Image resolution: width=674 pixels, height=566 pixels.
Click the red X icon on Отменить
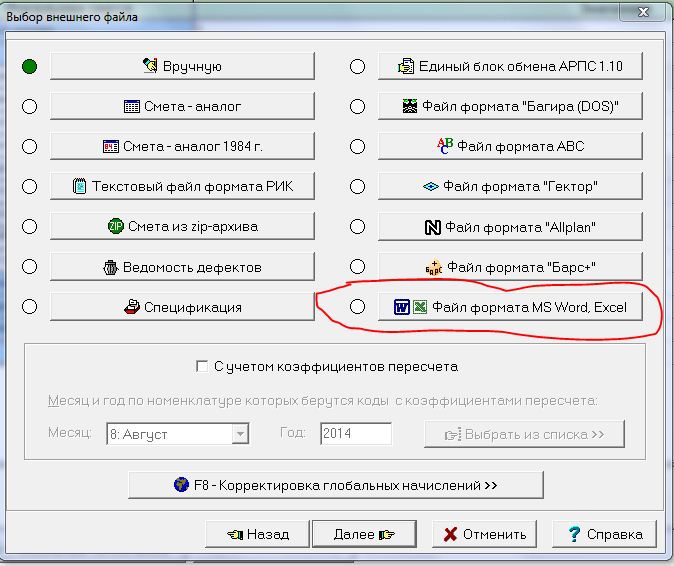450,534
